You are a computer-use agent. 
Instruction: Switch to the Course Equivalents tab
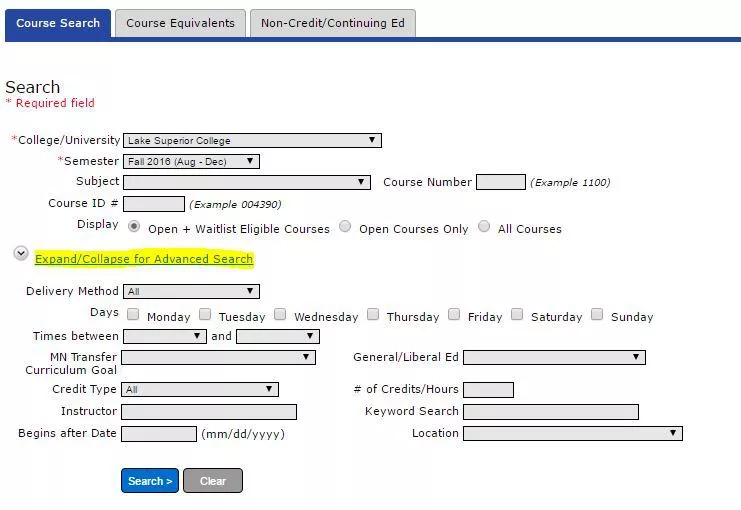point(180,23)
